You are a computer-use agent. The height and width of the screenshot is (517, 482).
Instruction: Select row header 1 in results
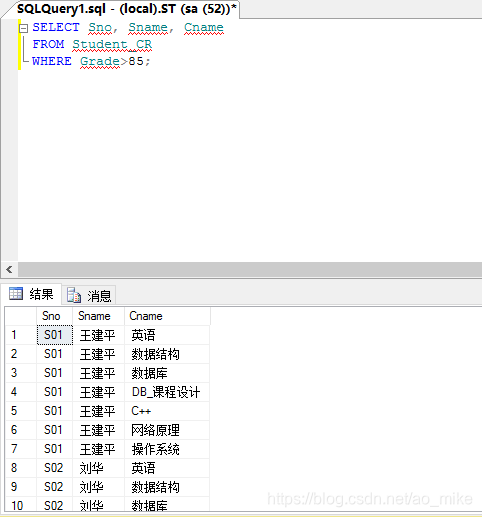click(21, 335)
